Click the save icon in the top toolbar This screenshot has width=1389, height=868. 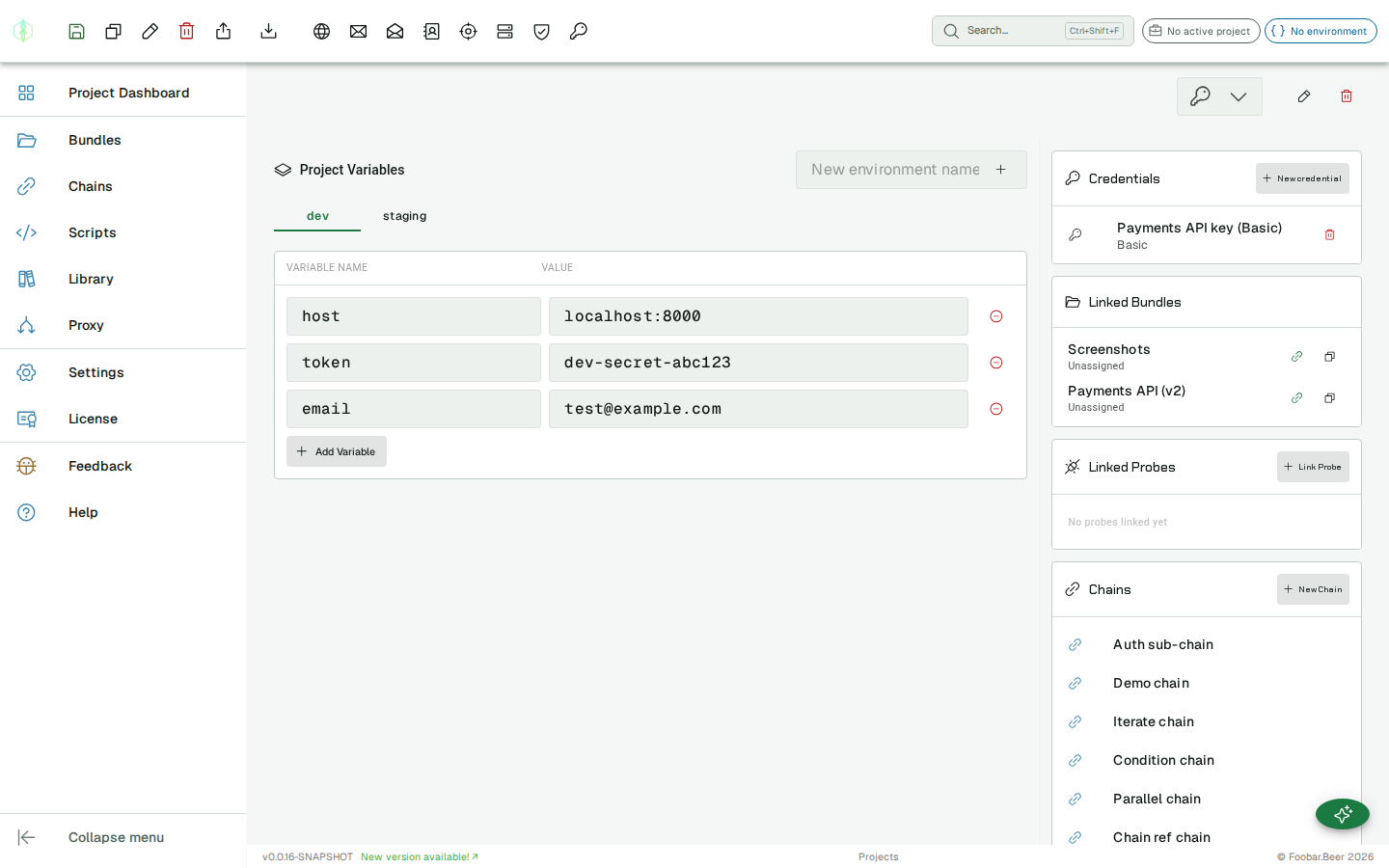[77, 31]
